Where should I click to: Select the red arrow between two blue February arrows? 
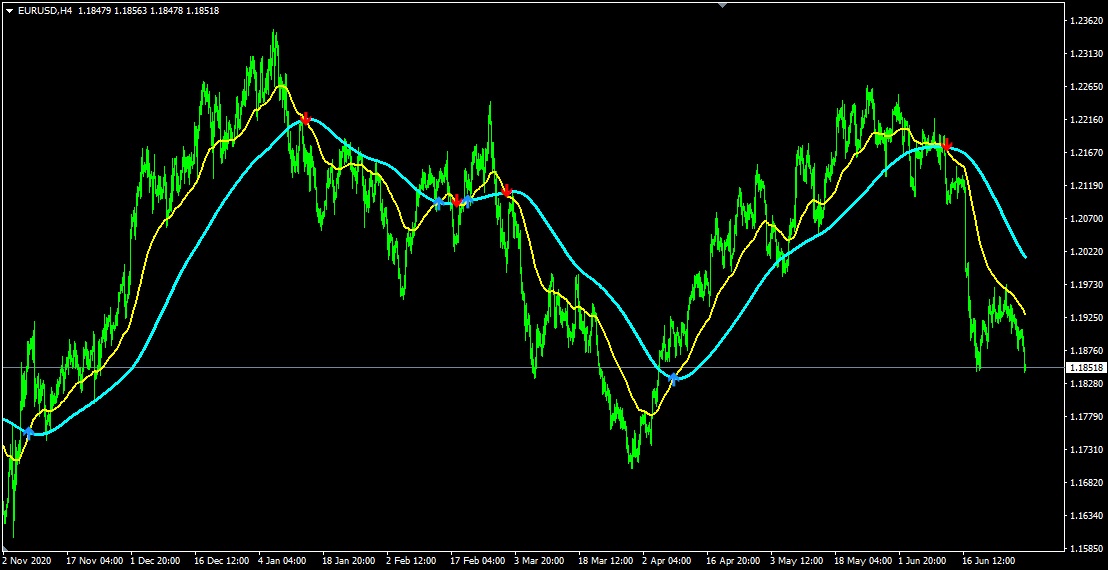click(456, 201)
